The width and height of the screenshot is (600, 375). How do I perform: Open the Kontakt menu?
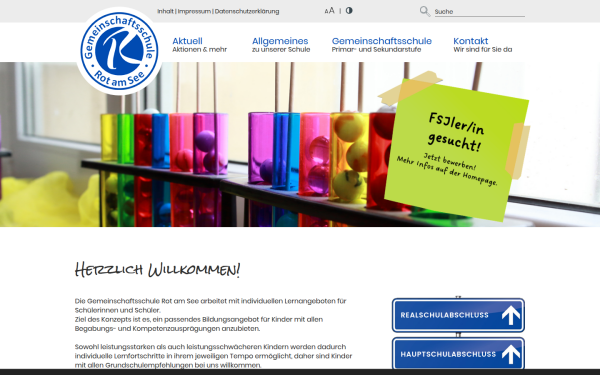471,41
